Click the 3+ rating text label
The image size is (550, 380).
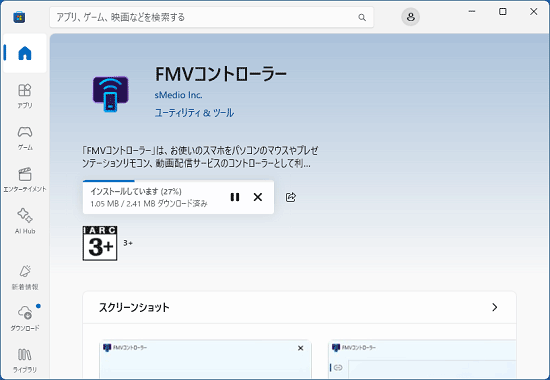(128, 243)
